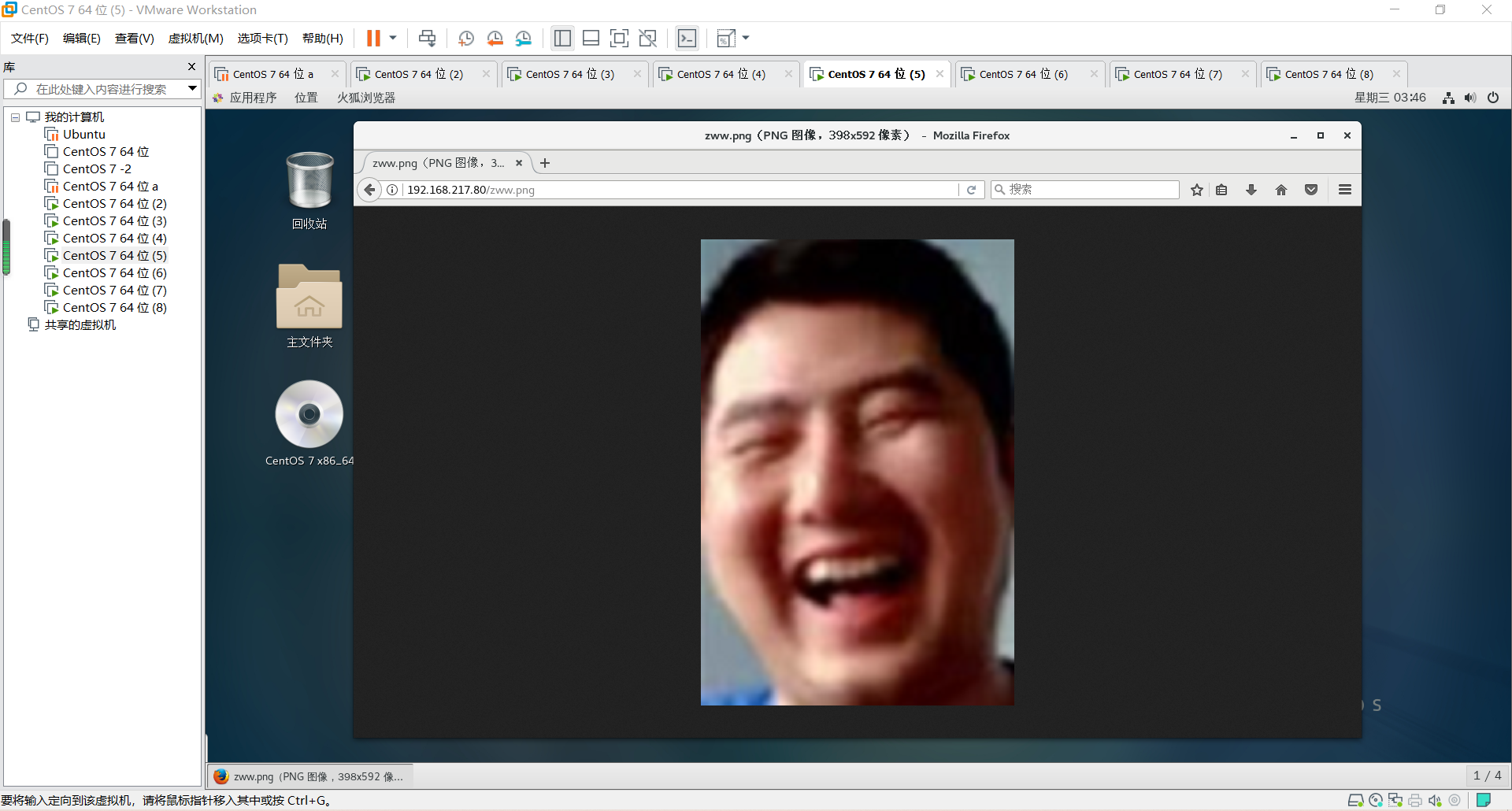Open the 虚拟机(M) menu
The height and width of the screenshot is (811, 1512).
195,39
